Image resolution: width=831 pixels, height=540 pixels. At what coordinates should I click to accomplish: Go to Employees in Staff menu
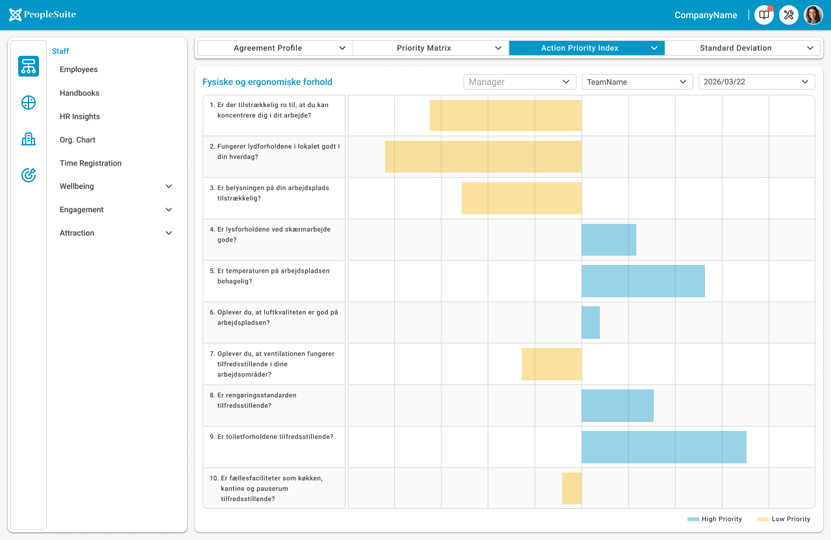coord(78,69)
